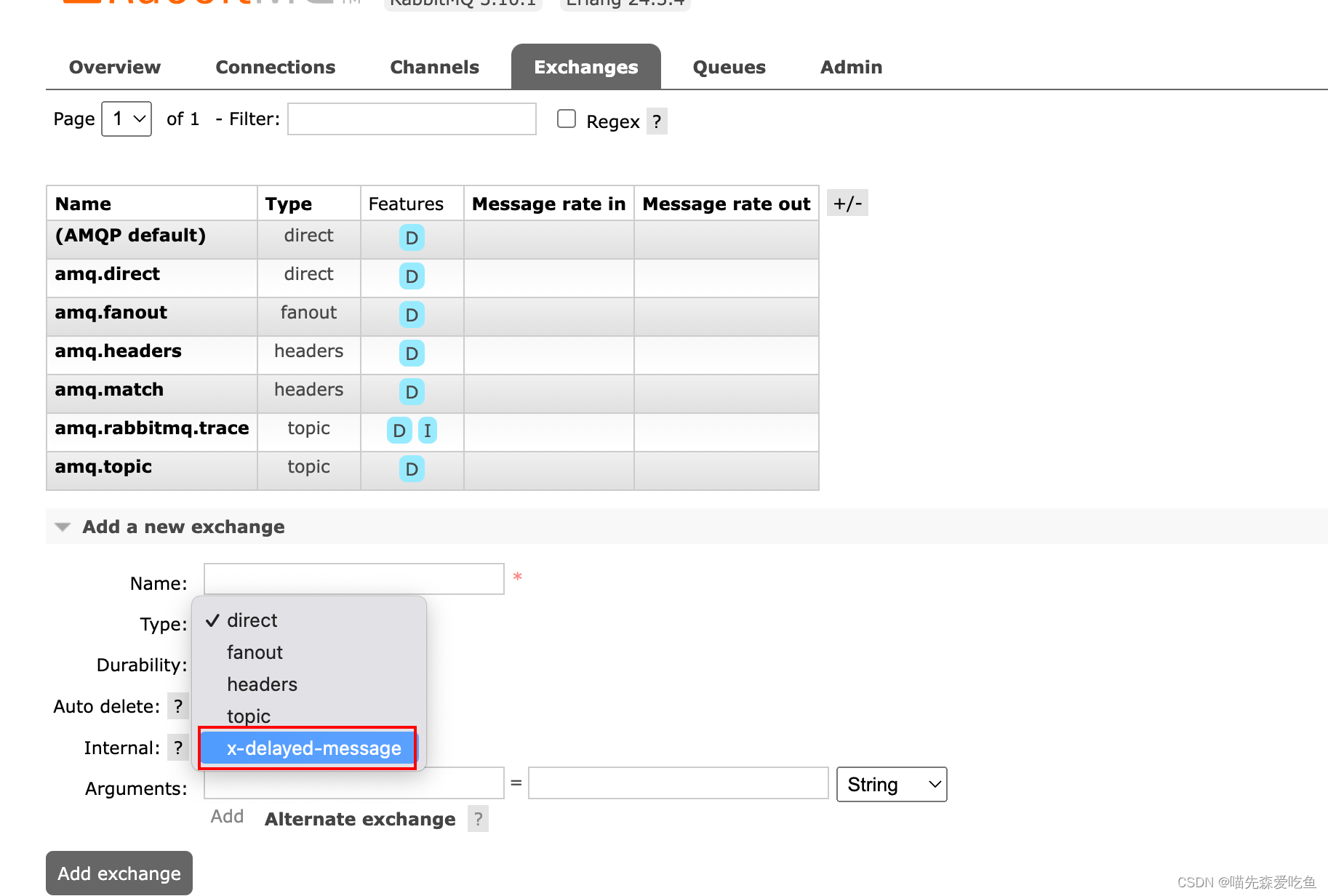Click the durable "D" badge on amq.direct row
Screen dimensions: 1328x896
coord(412,276)
